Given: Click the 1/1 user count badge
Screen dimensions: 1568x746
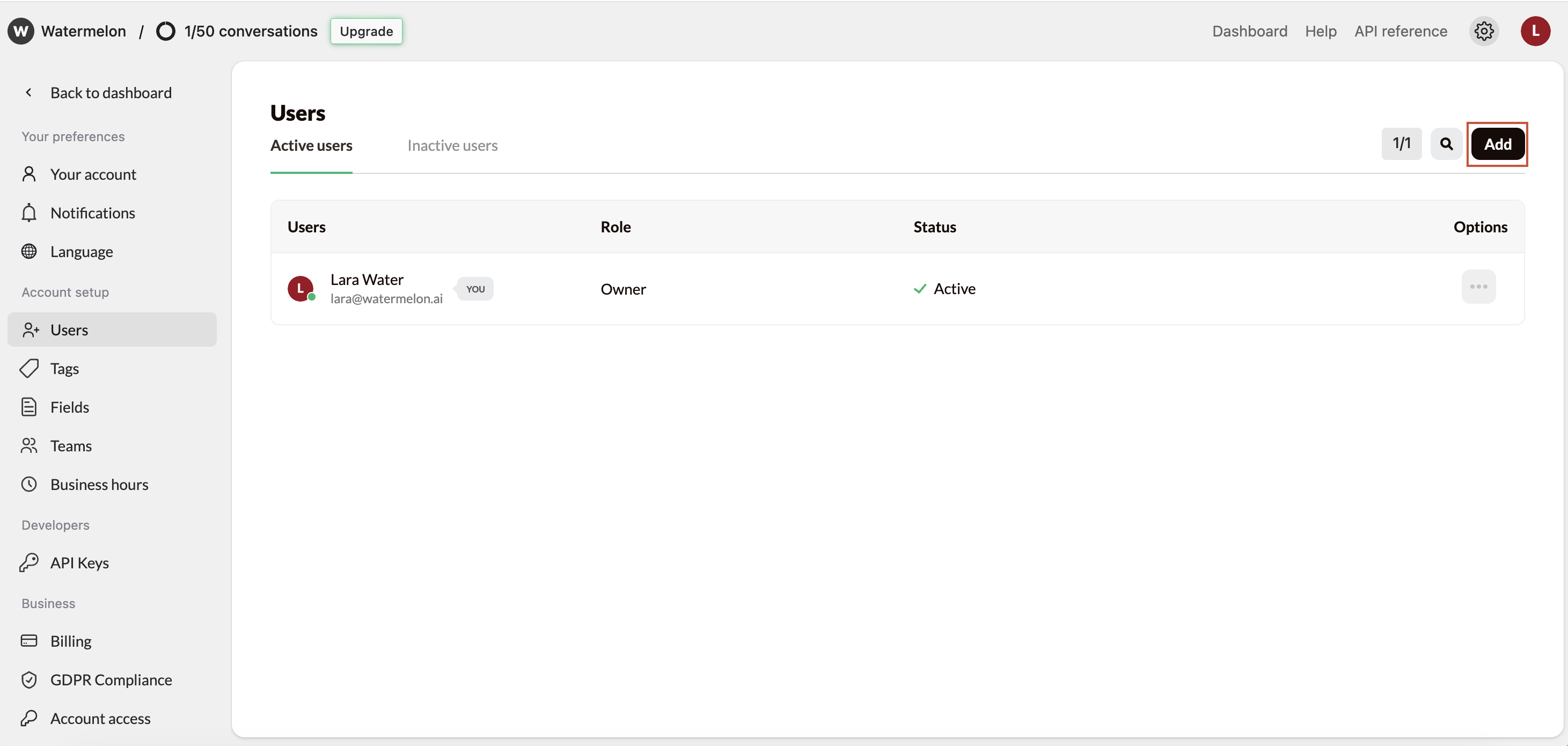Looking at the screenshot, I should 1401,144.
